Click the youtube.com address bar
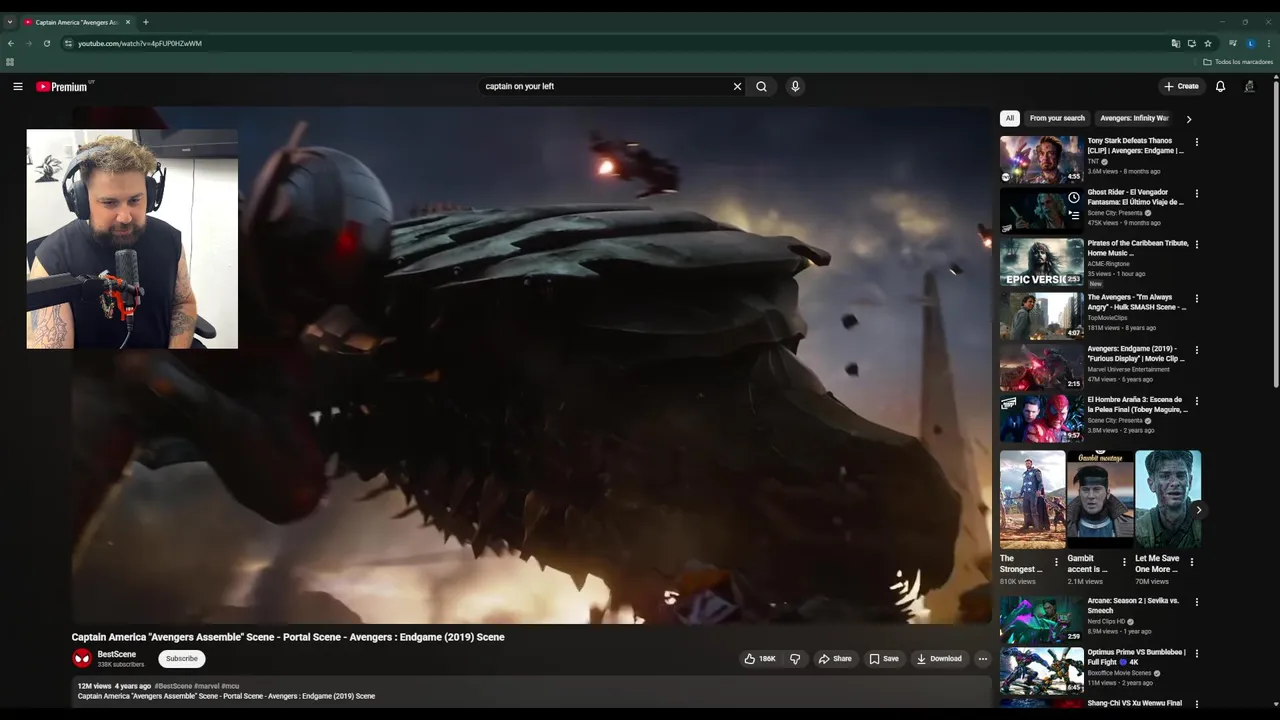This screenshot has height=720, width=1280. coord(615,43)
